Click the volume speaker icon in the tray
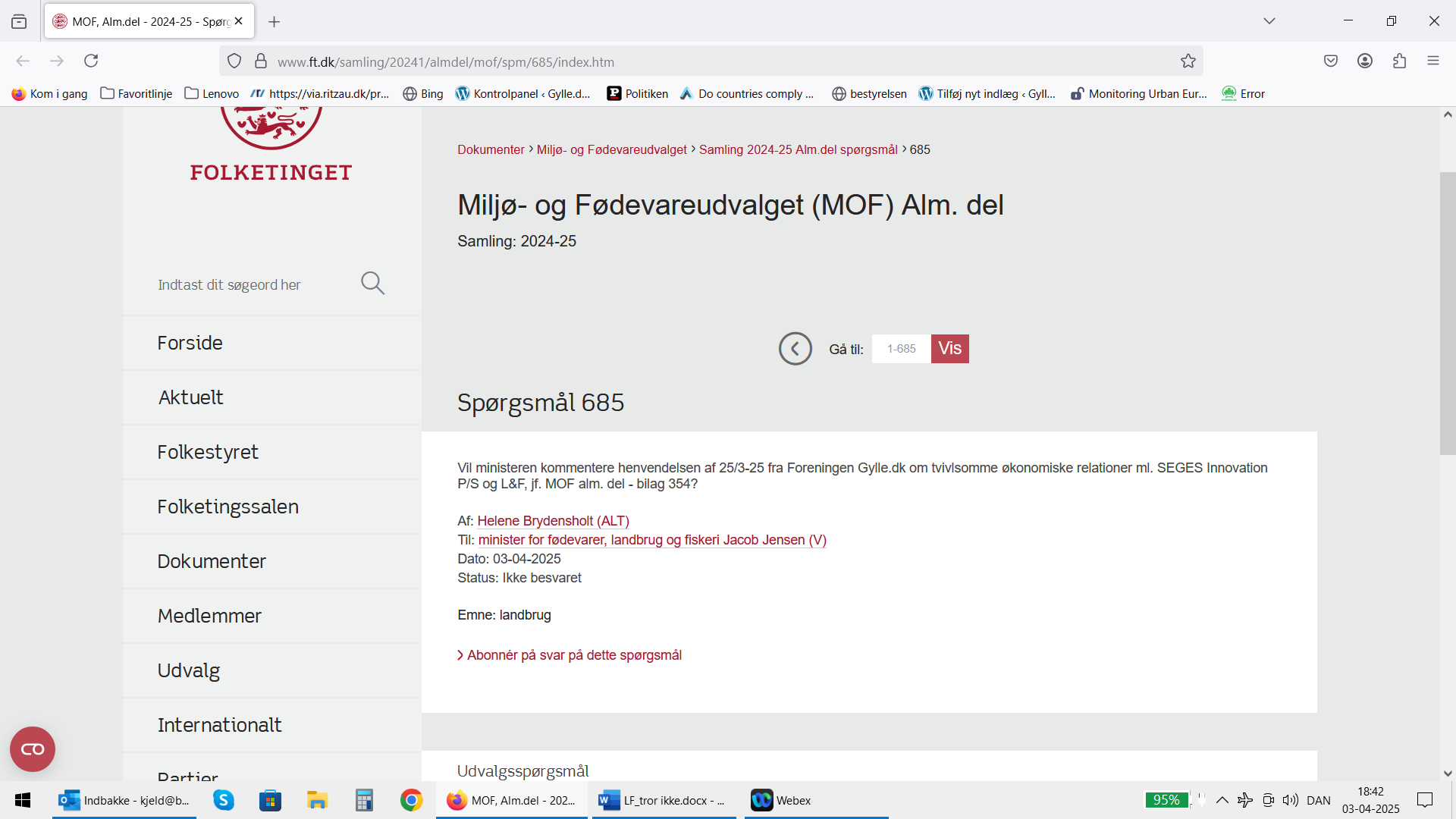Screen dimensions: 1456x819 [x=1290, y=800]
